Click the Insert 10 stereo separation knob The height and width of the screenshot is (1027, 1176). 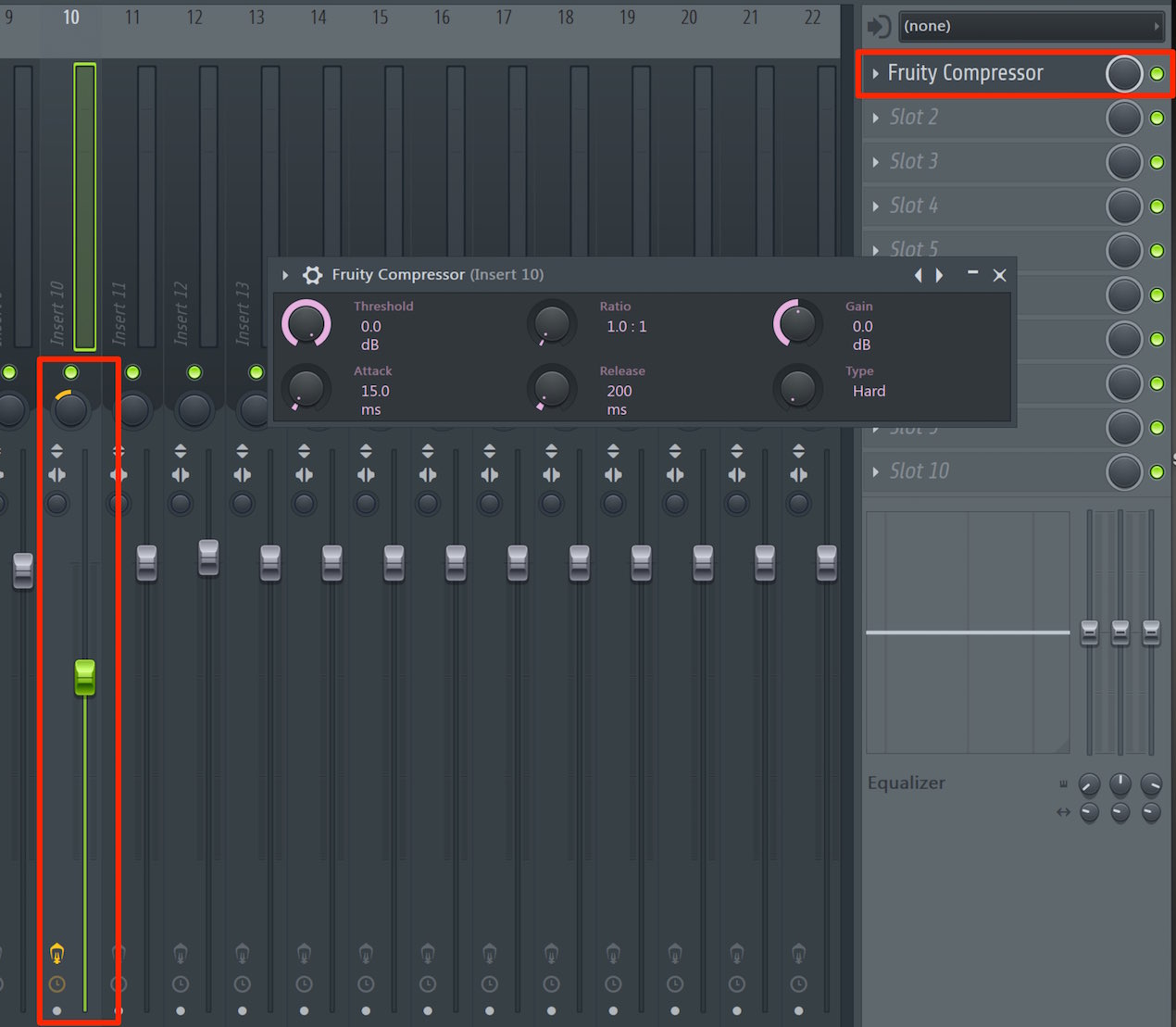tap(56, 504)
